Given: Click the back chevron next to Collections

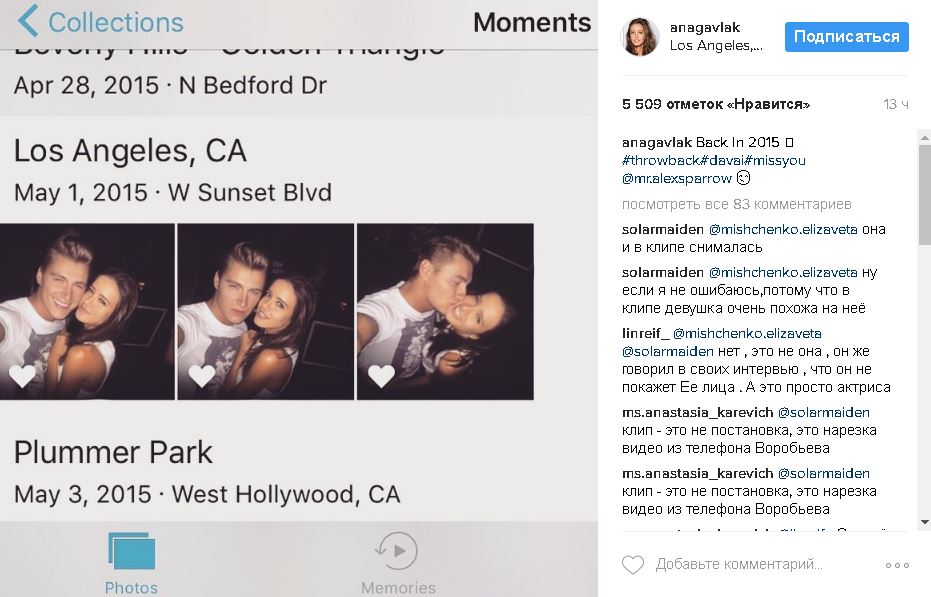Looking at the screenshot, I should pos(28,21).
